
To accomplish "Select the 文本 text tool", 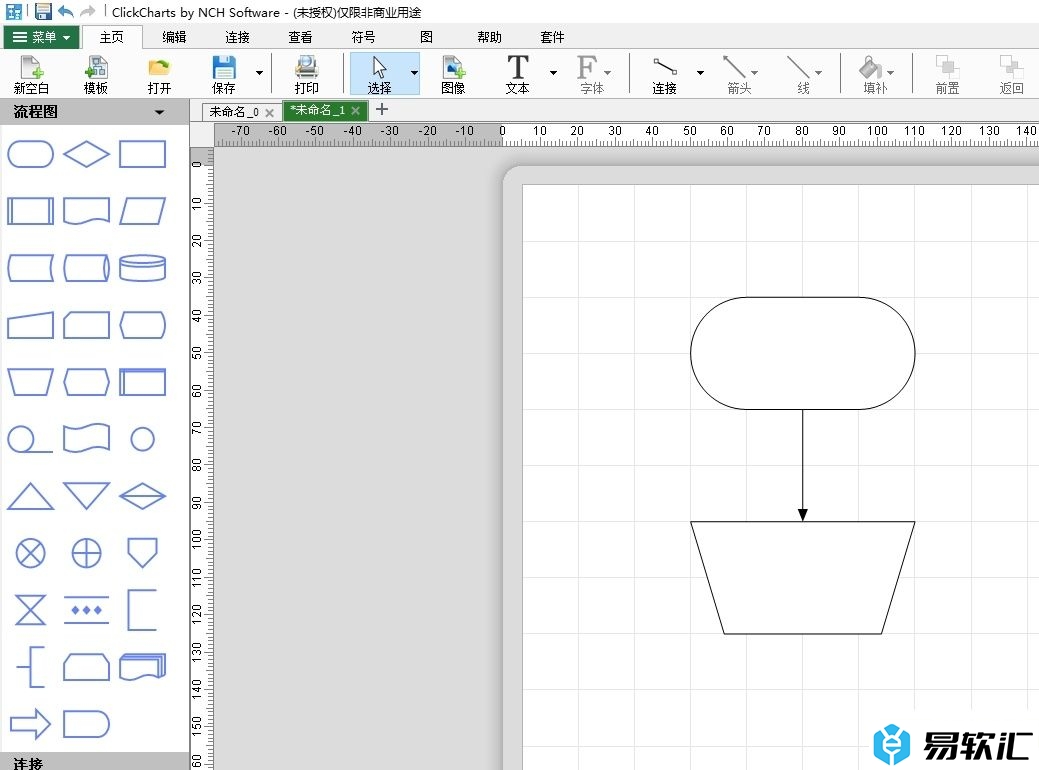I will pos(518,74).
